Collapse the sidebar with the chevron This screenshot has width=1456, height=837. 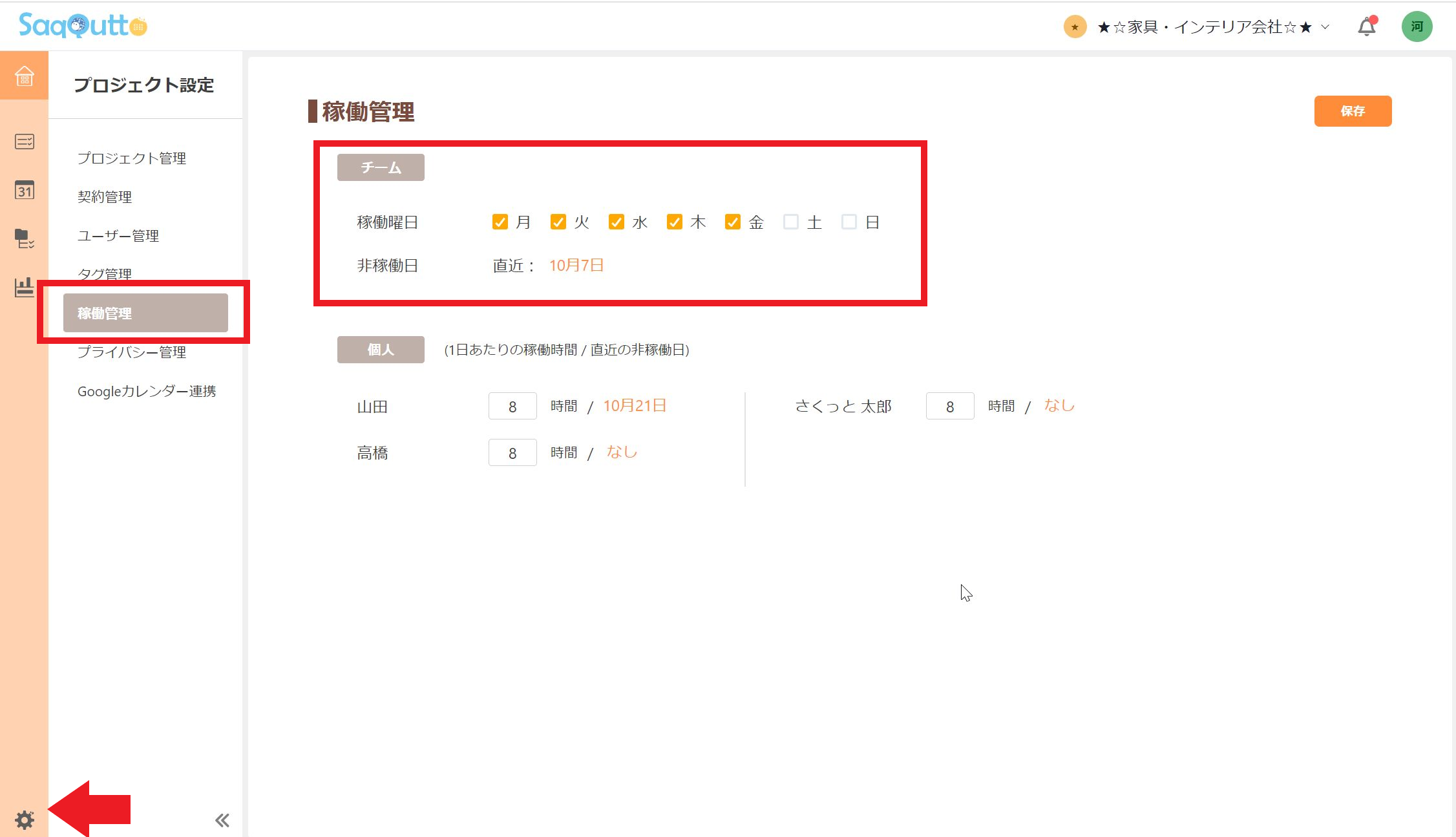[x=222, y=820]
